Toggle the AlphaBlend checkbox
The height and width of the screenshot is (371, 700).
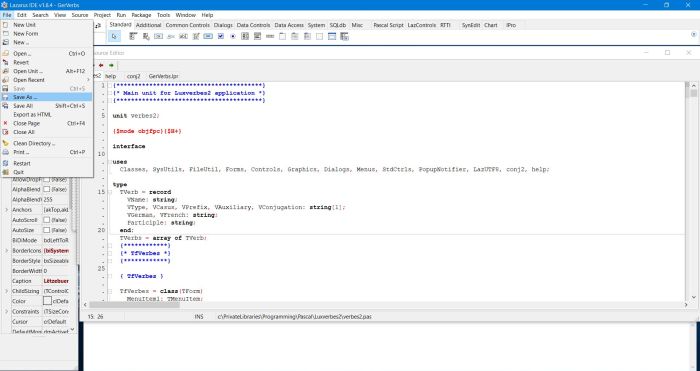pyautogui.click(x=46, y=189)
